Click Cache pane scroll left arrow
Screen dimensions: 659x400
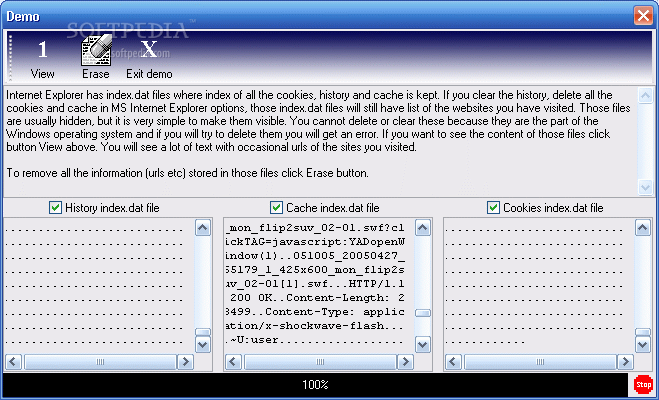click(x=234, y=362)
